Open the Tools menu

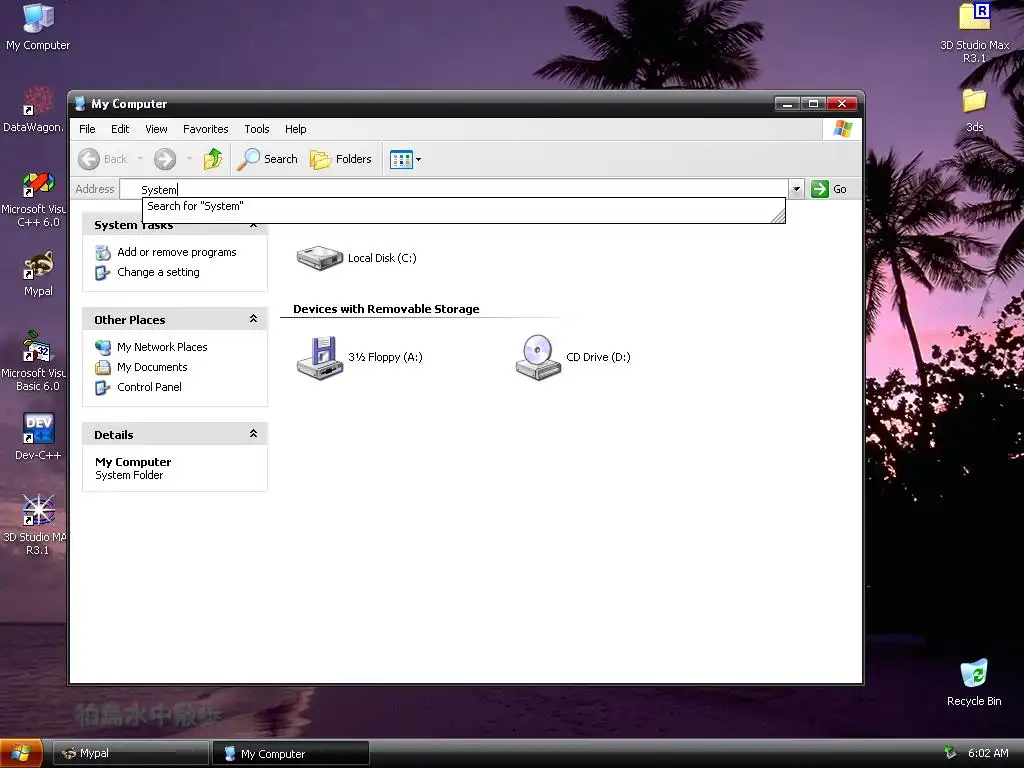[257, 129]
